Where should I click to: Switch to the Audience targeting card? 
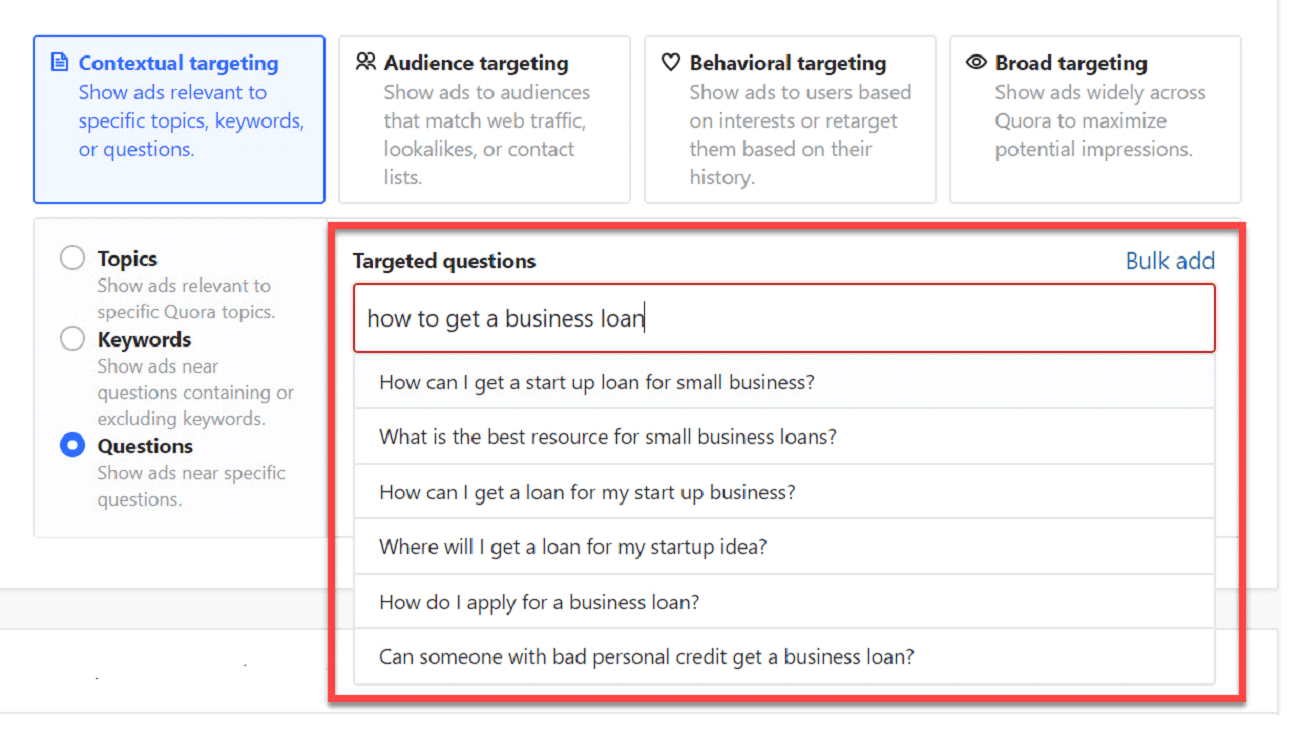(484, 120)
